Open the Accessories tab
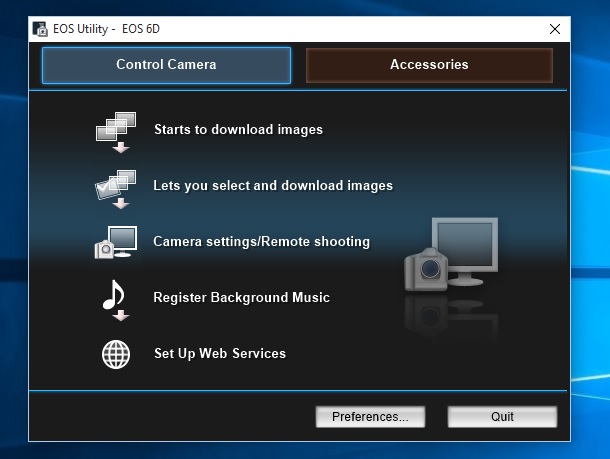 [x=429, y=65]
